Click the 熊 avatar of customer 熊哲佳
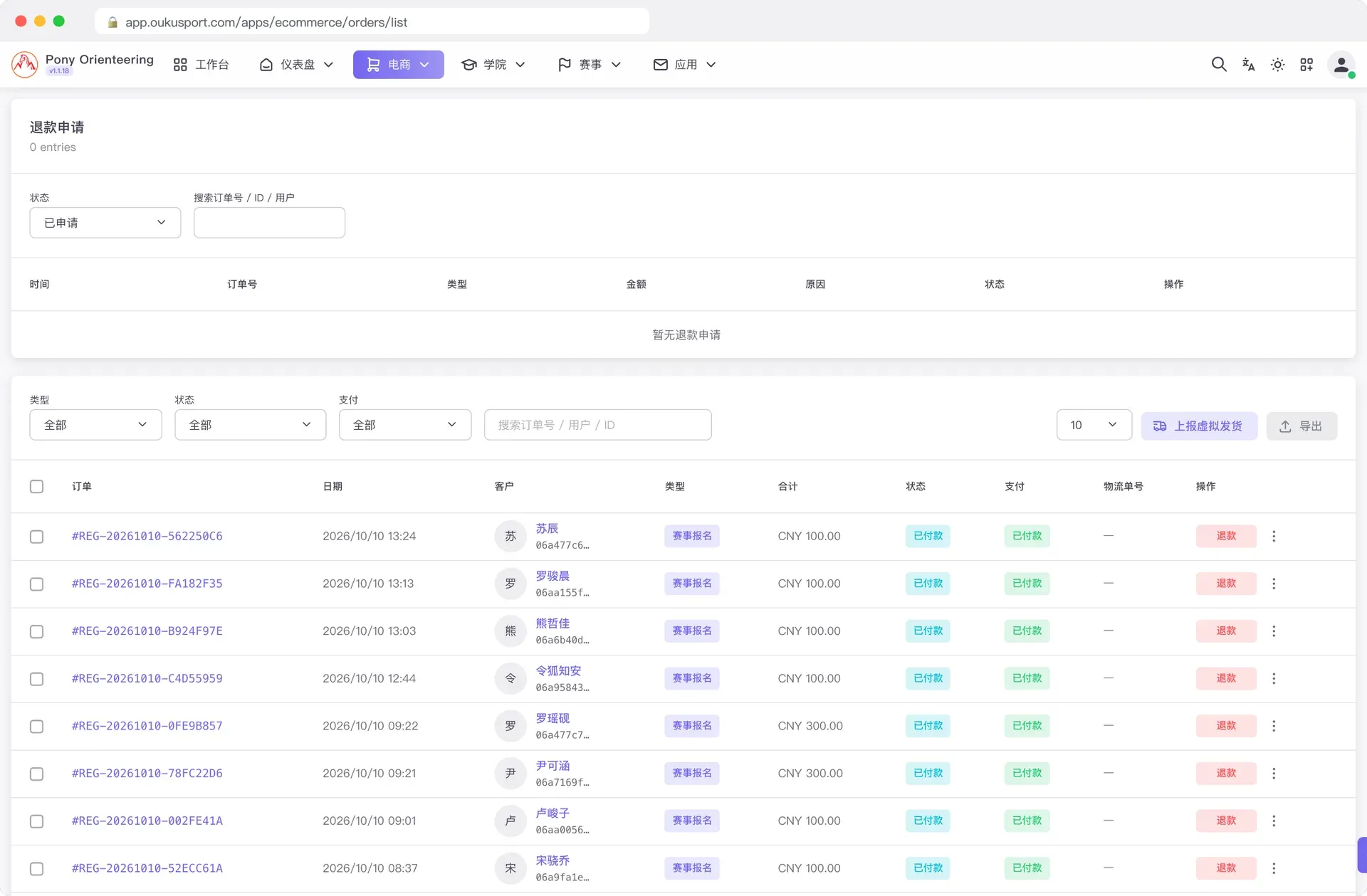The height and width of the screenshot is (896, 1367). (510, 631)
